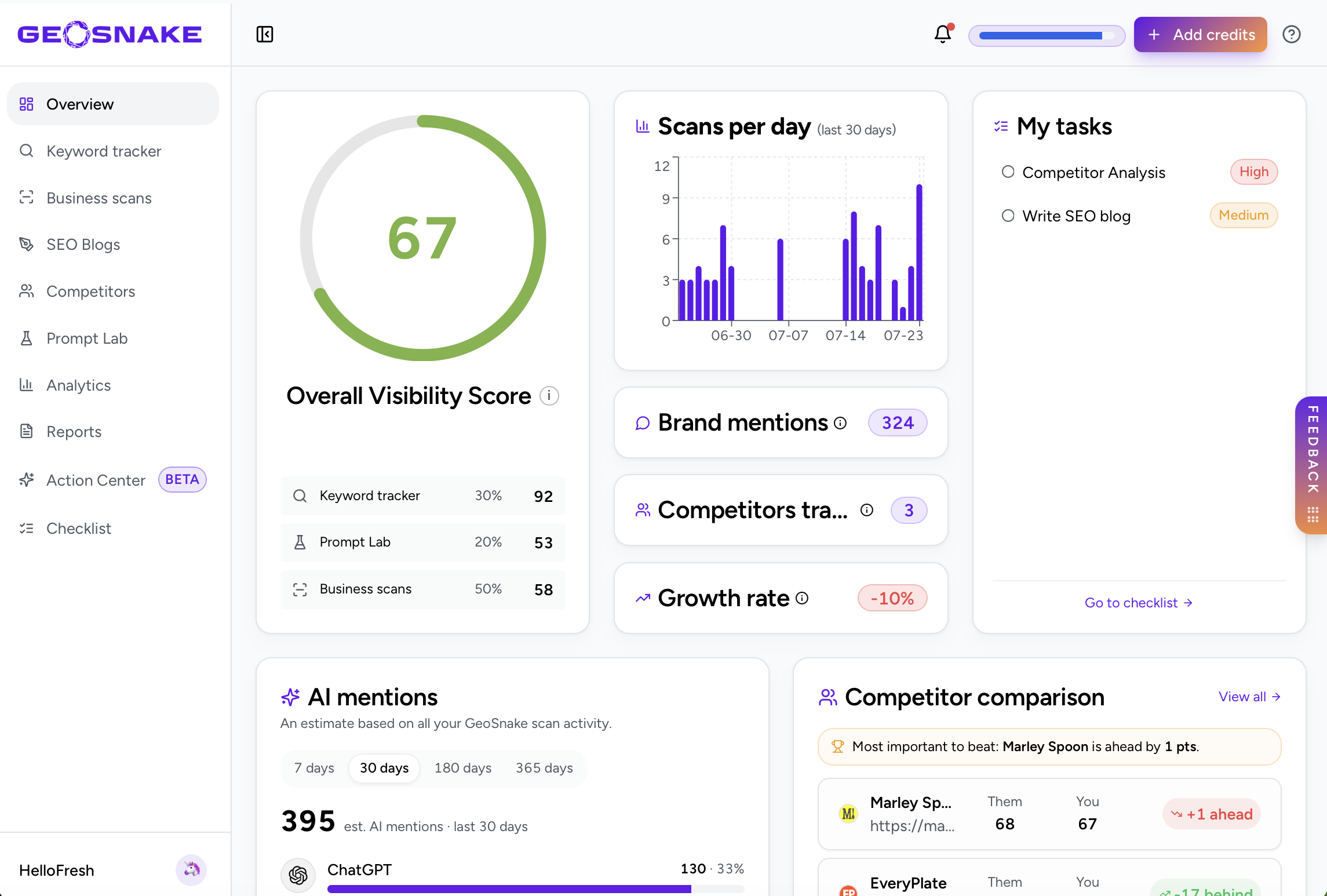Click View all in Competitor comparison
The image size is (1327, 896).
1249,697
